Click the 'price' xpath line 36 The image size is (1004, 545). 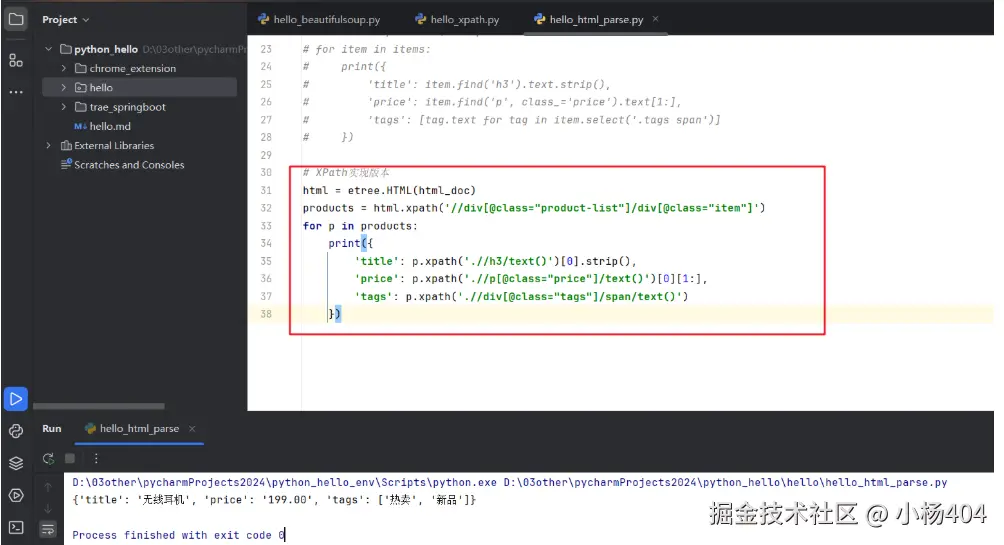pyautogui.click(x=531, y=279)
